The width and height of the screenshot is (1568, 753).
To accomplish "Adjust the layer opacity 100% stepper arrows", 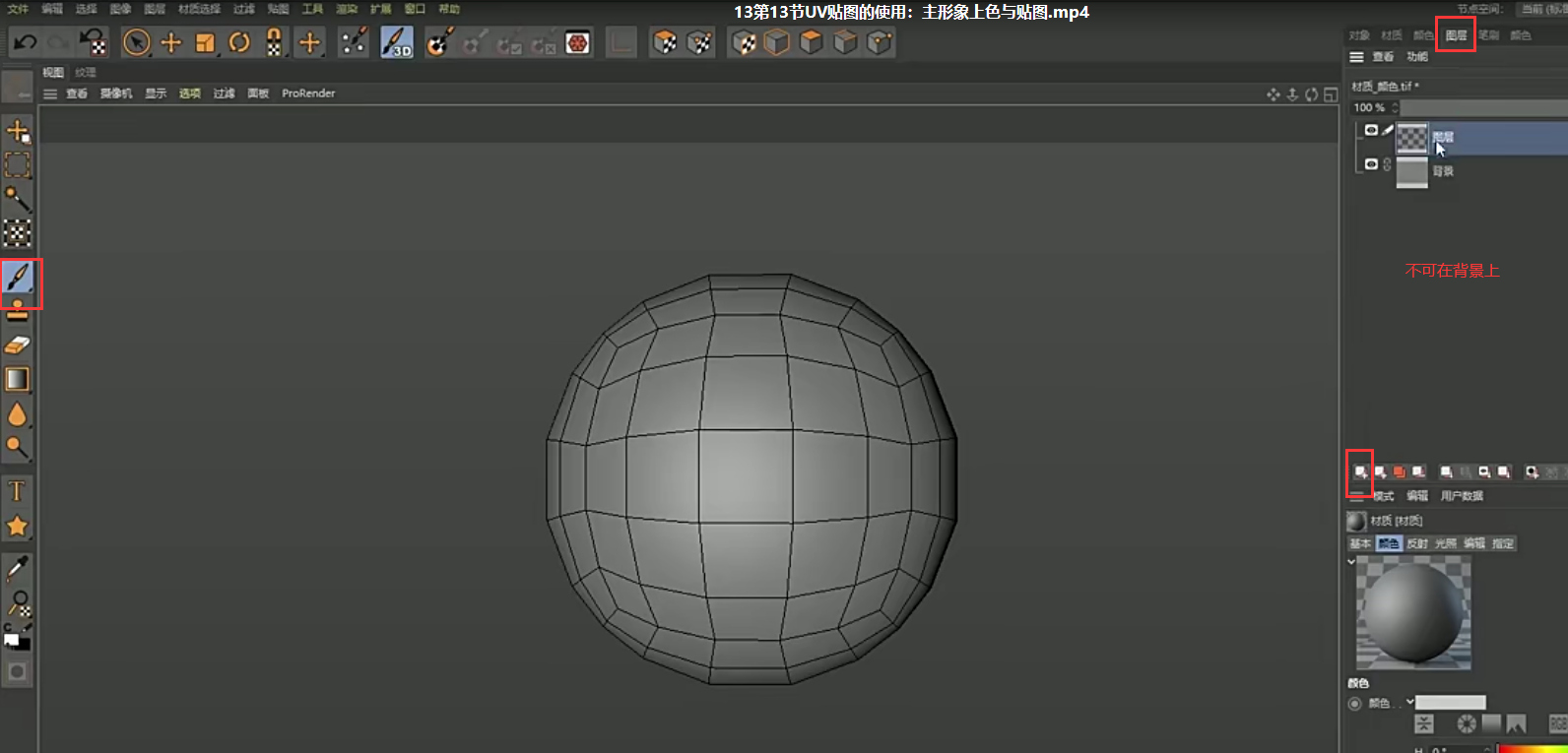I will point(1395,107).
